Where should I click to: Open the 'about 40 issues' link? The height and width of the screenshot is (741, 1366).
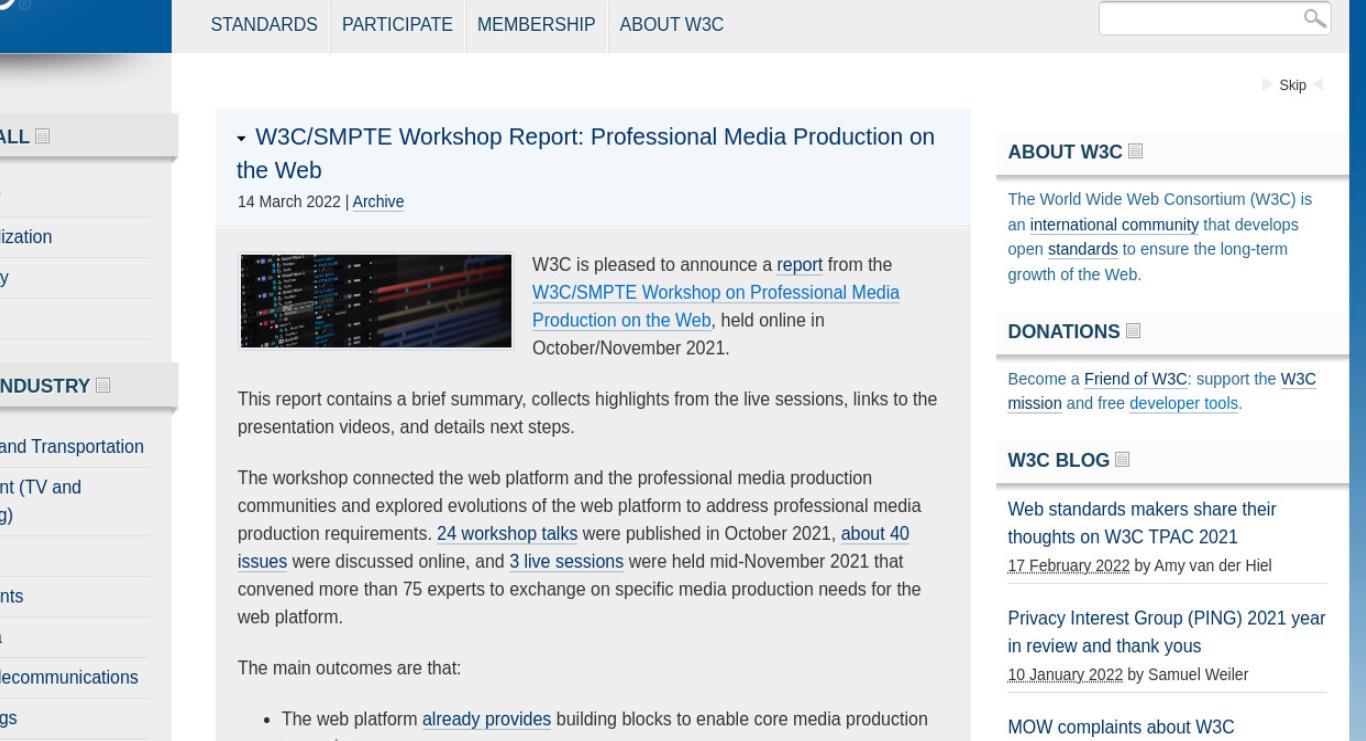pyautogui.click(x=573, y=547)
